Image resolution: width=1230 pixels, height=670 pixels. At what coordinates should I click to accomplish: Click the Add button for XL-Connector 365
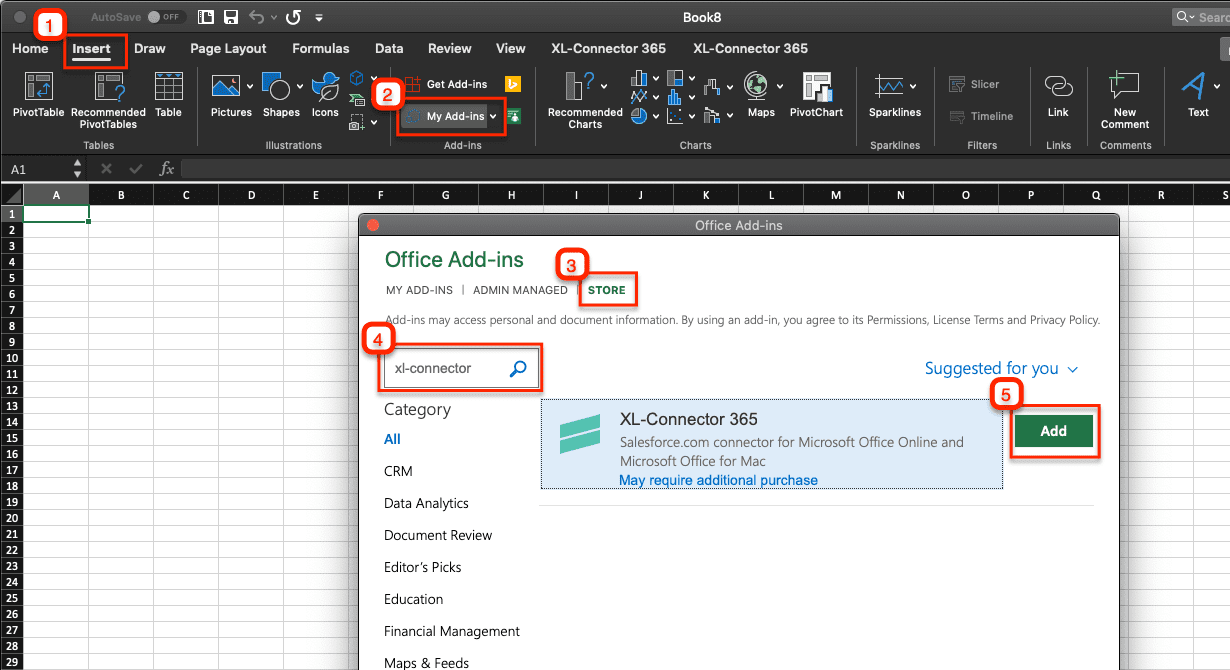1053,431
